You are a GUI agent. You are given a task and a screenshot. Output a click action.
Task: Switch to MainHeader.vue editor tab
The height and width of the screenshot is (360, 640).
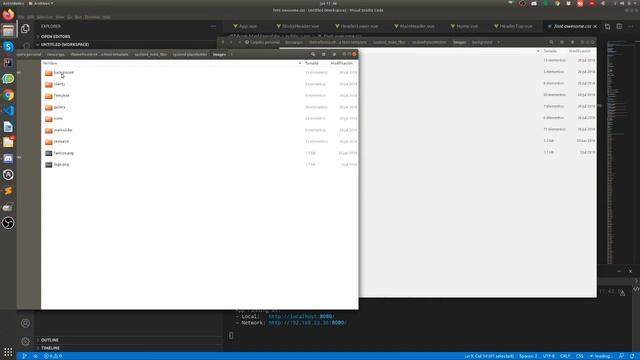pyautogui.click(x=414, y=26)
